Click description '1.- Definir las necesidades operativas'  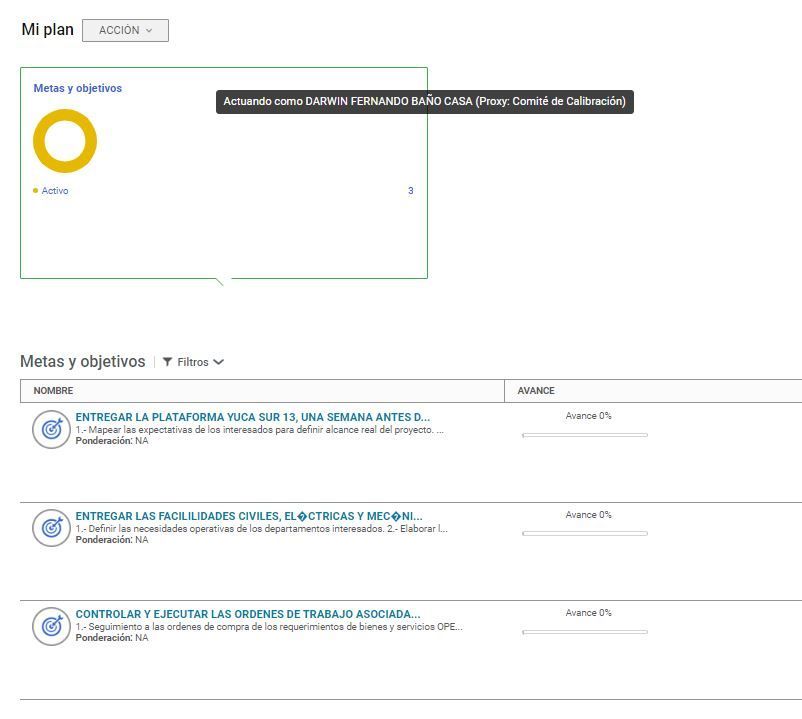pos(262,529)
